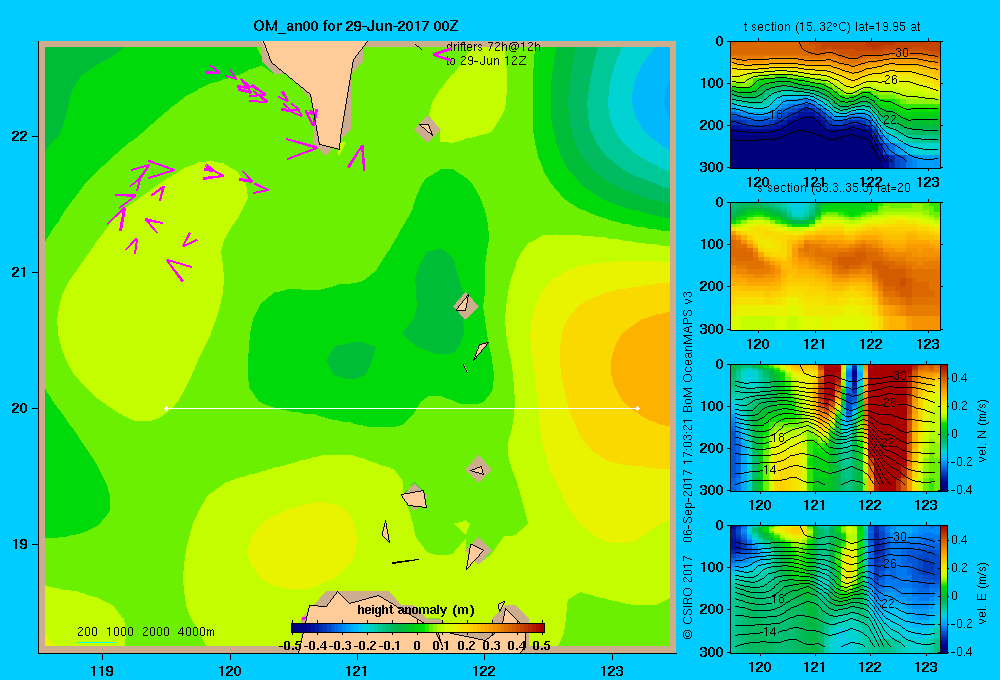
Task: Click the '18' contour label in temperature section
Action: click(776, 115)
